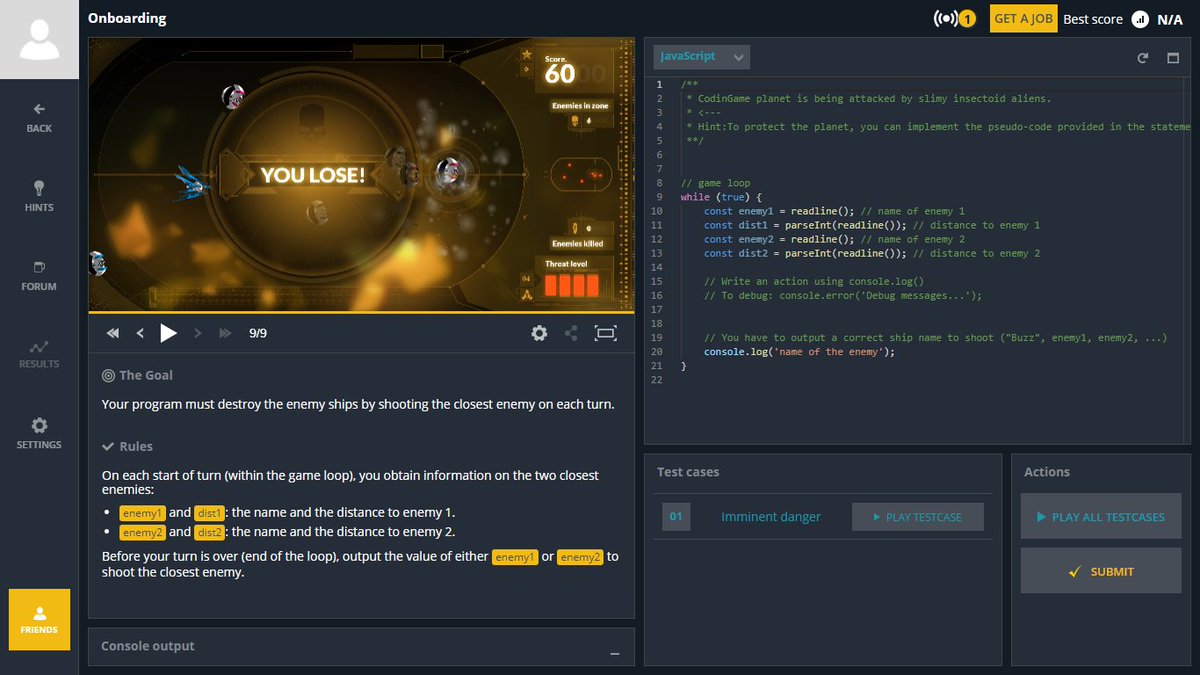Click the replay progress bar
The height and width of the screenshot is (675, 1200).
pos(361,312)
